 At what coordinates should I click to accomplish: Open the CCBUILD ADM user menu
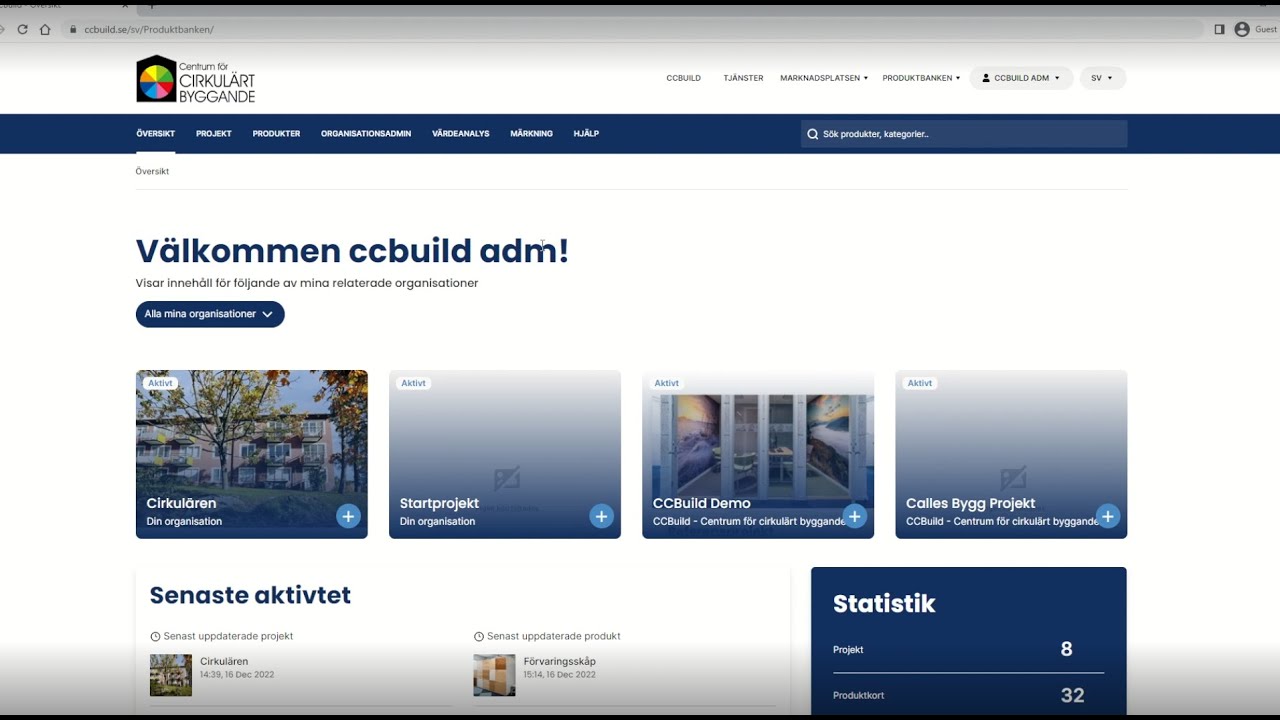(1021, 78)
